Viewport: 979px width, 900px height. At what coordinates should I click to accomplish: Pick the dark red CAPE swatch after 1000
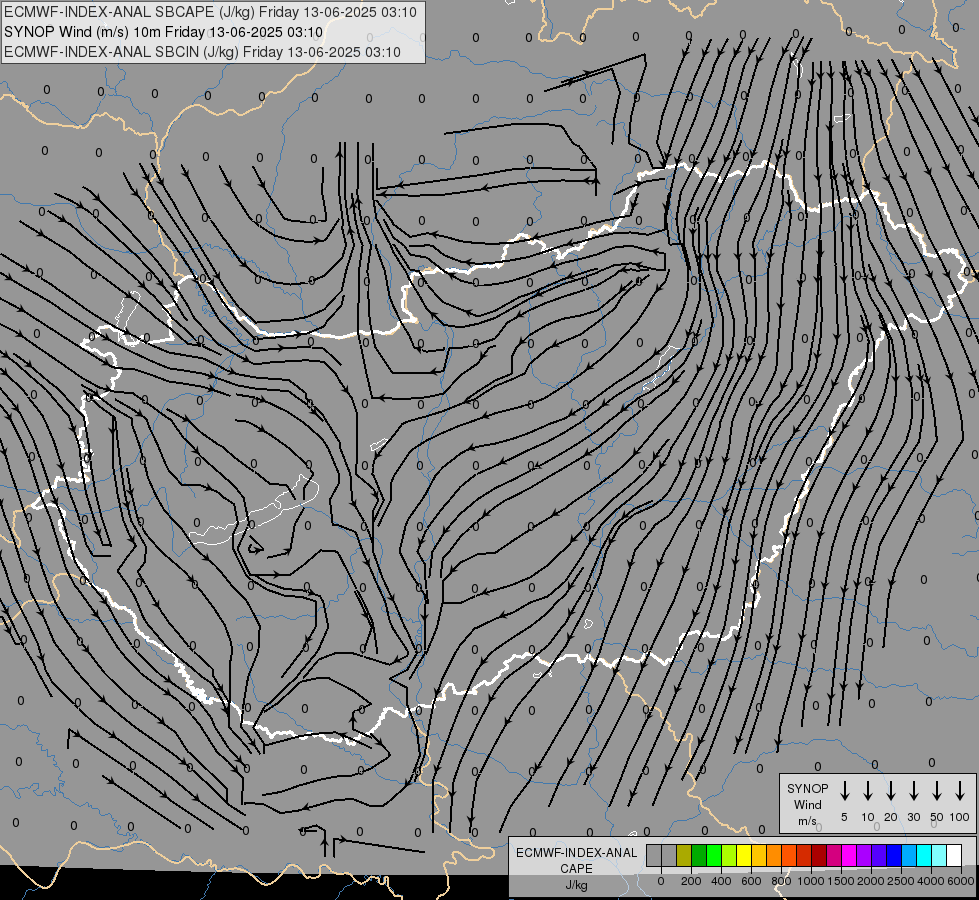tap(819, 855)
